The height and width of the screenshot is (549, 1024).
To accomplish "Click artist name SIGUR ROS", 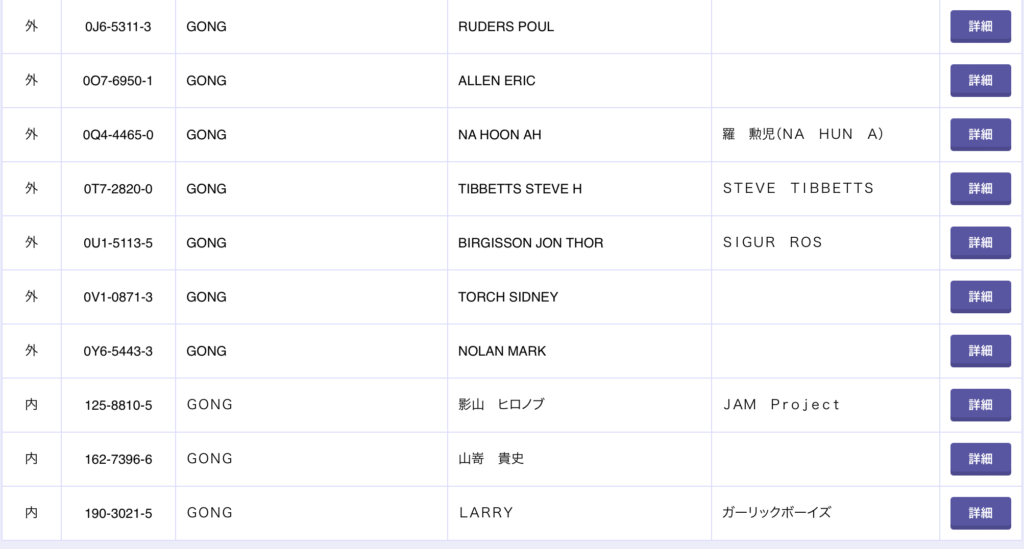I will point(772,243).
